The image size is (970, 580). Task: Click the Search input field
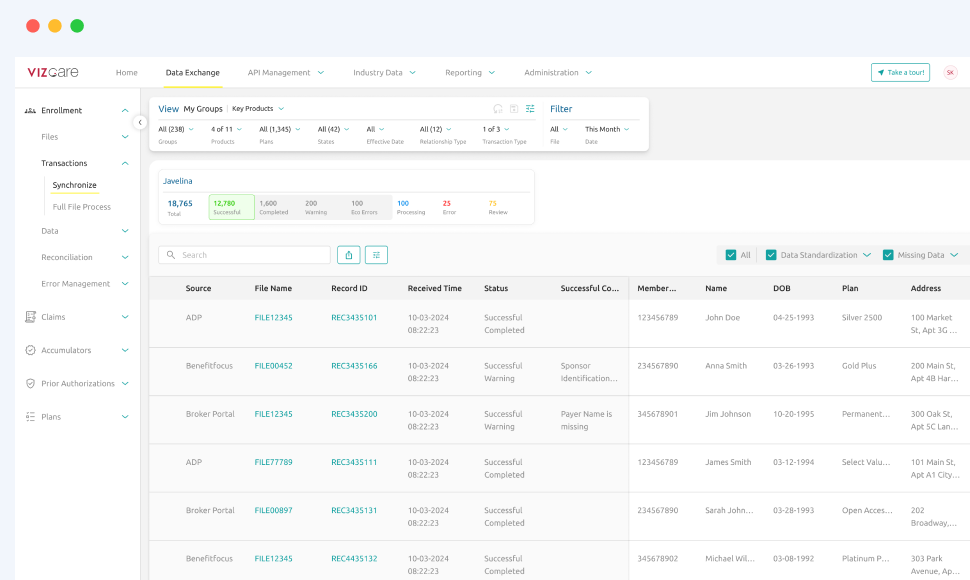(252, 255)
